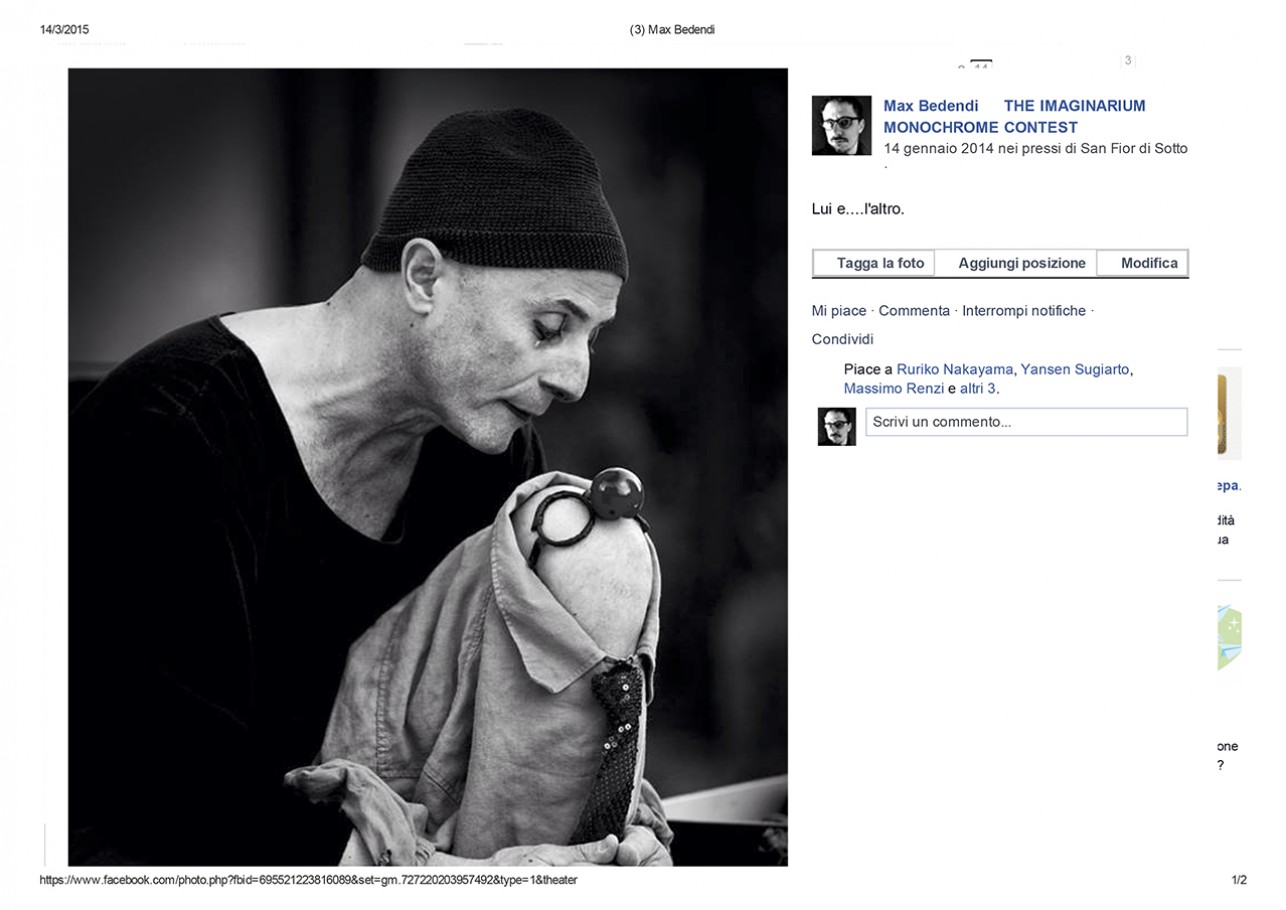Open Ruriko Nakayama's profile

[955, 369]
